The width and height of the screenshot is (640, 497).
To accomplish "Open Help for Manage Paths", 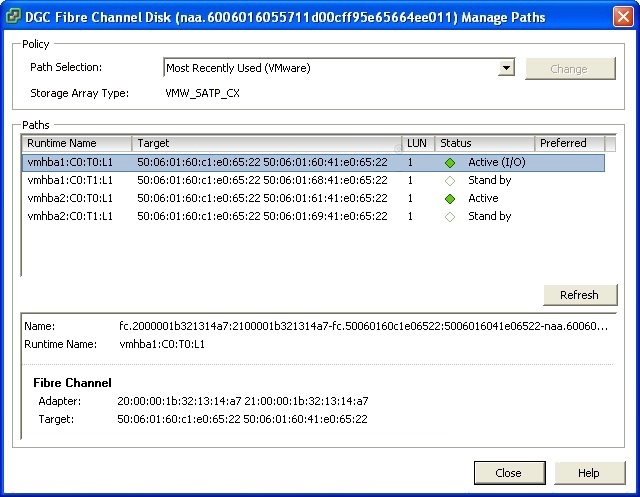I will point(589,473).
